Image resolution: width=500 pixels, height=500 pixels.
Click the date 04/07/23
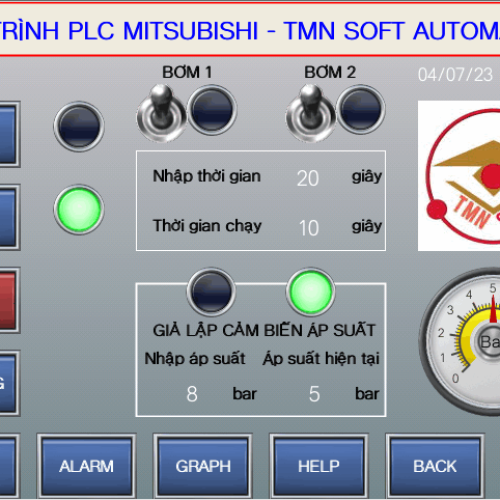tap(455, 75)
